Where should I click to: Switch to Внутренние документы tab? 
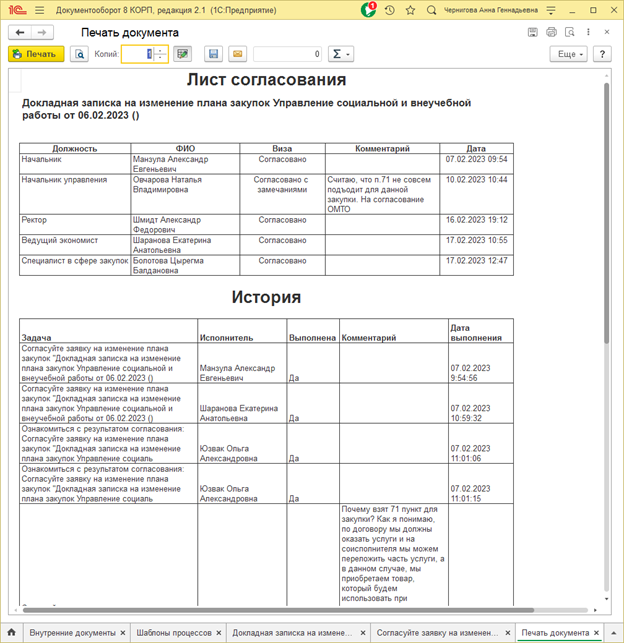click(x=72, y=633)
